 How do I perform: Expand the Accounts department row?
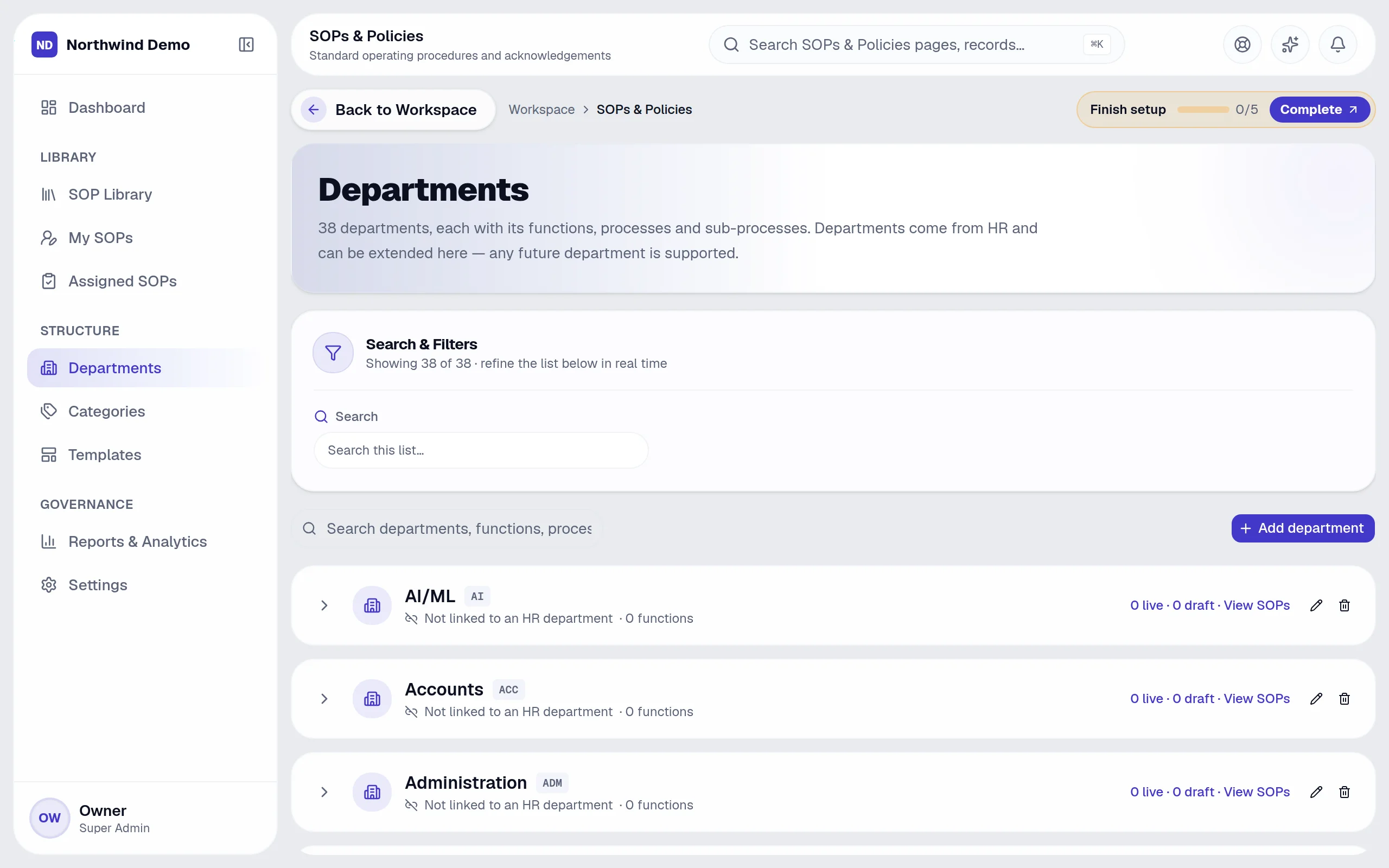324,699
